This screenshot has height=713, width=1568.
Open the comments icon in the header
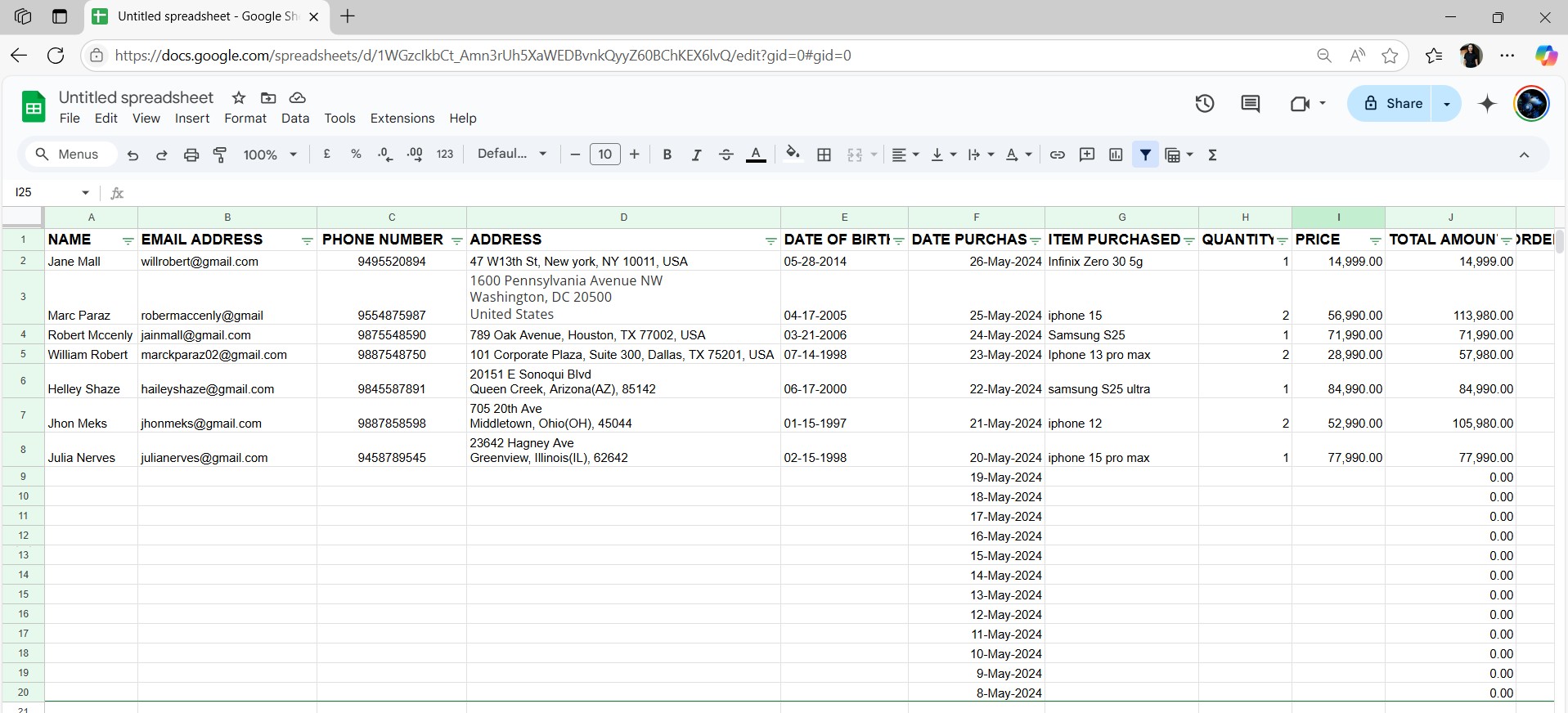coord(1250,104)
